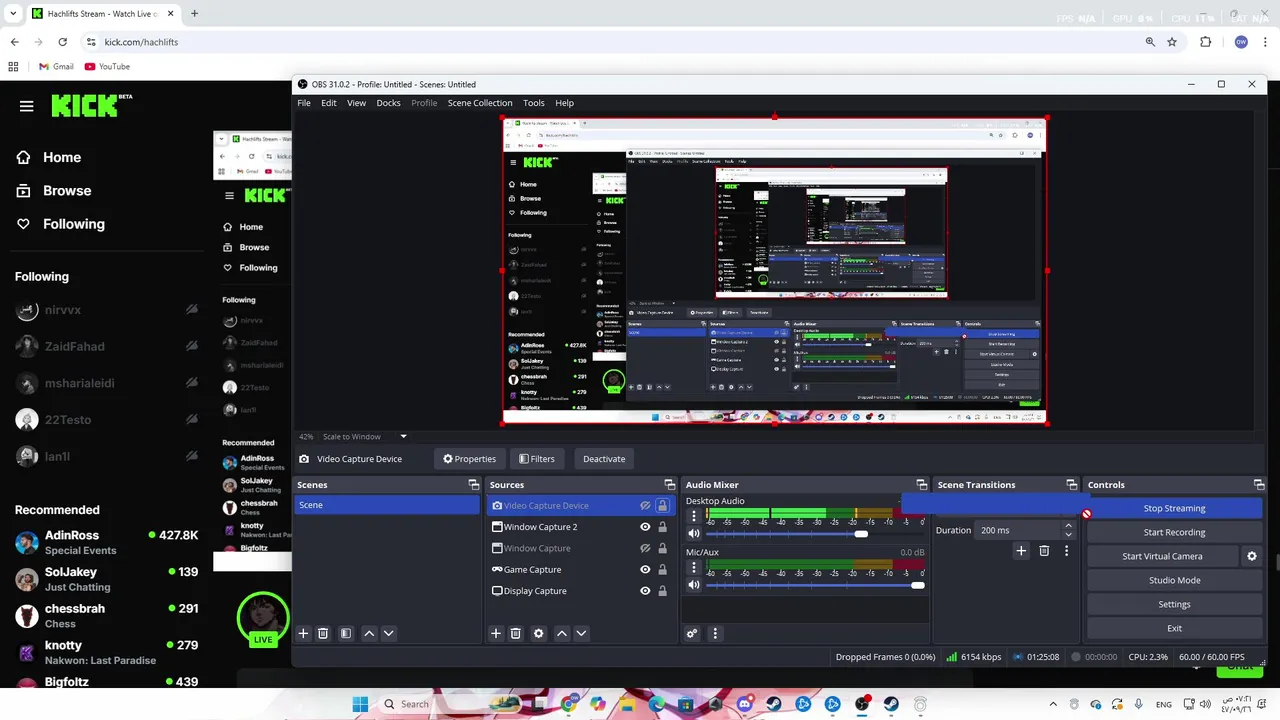Open the Scene Collection menu
The image size is (1280, 720).
[x=480, y=103]
